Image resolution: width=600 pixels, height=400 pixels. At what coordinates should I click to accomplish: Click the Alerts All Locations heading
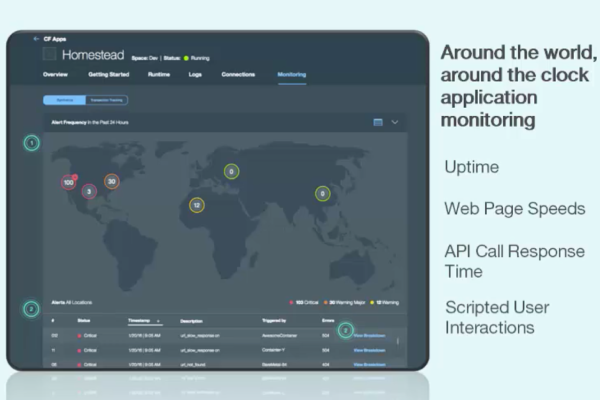72,302
